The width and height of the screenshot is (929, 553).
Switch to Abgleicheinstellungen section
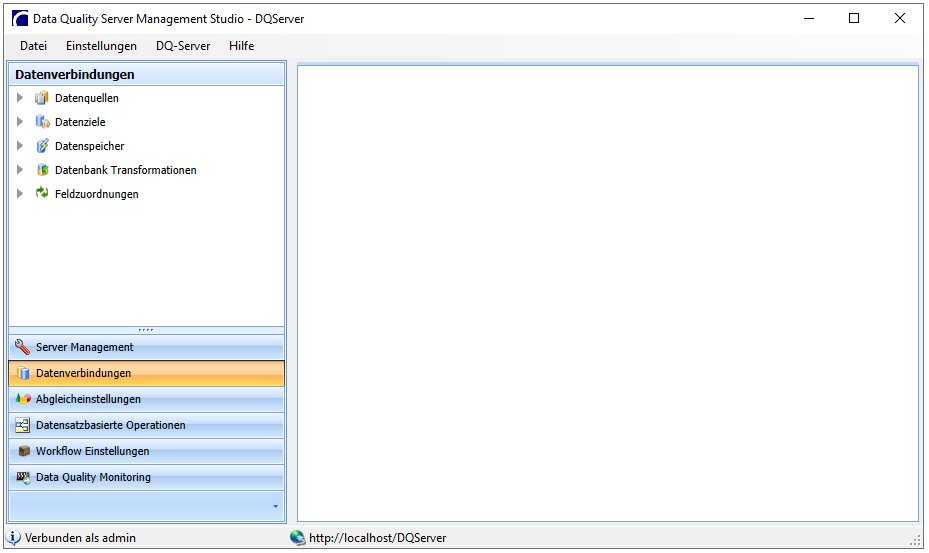click(x=146, y=399)
